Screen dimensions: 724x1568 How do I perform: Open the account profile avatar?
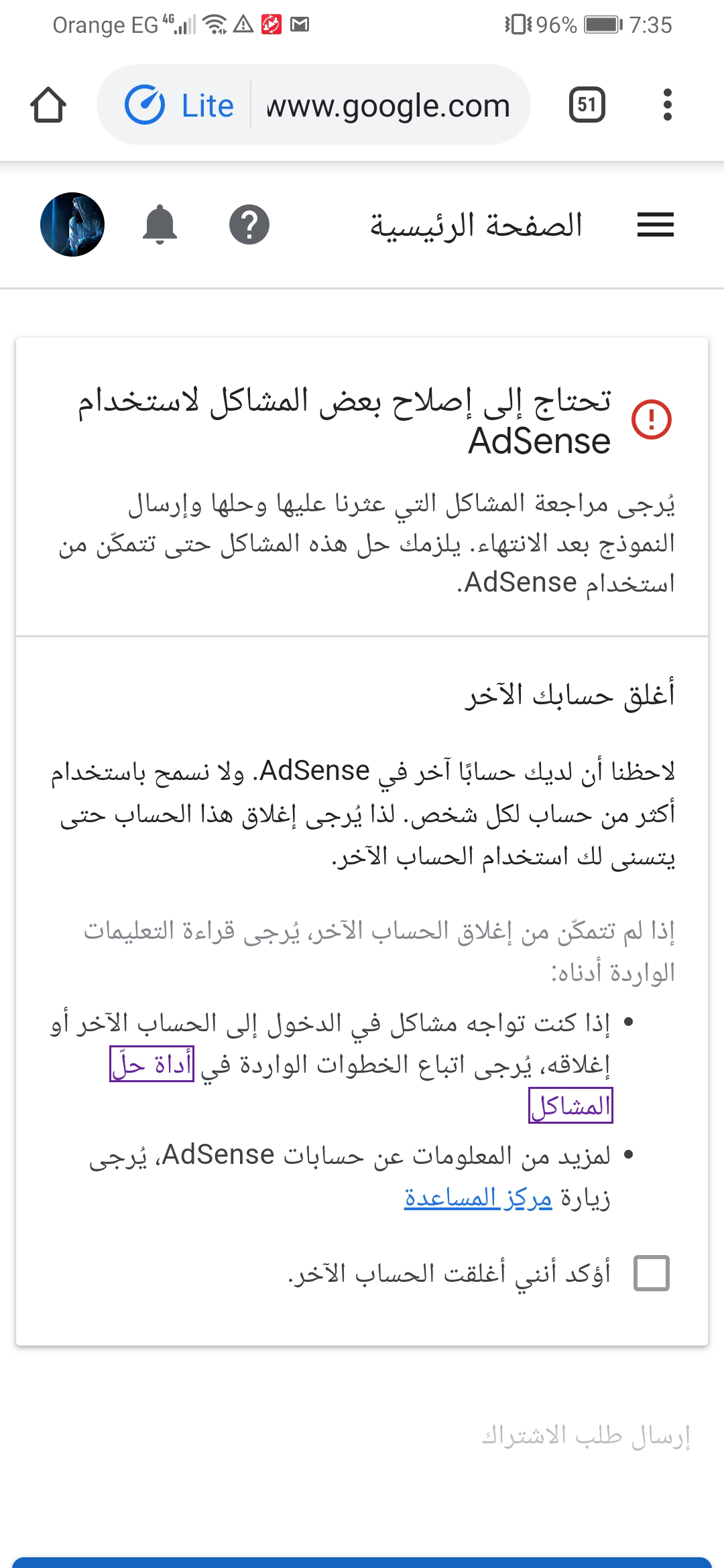tap(72, 224)
